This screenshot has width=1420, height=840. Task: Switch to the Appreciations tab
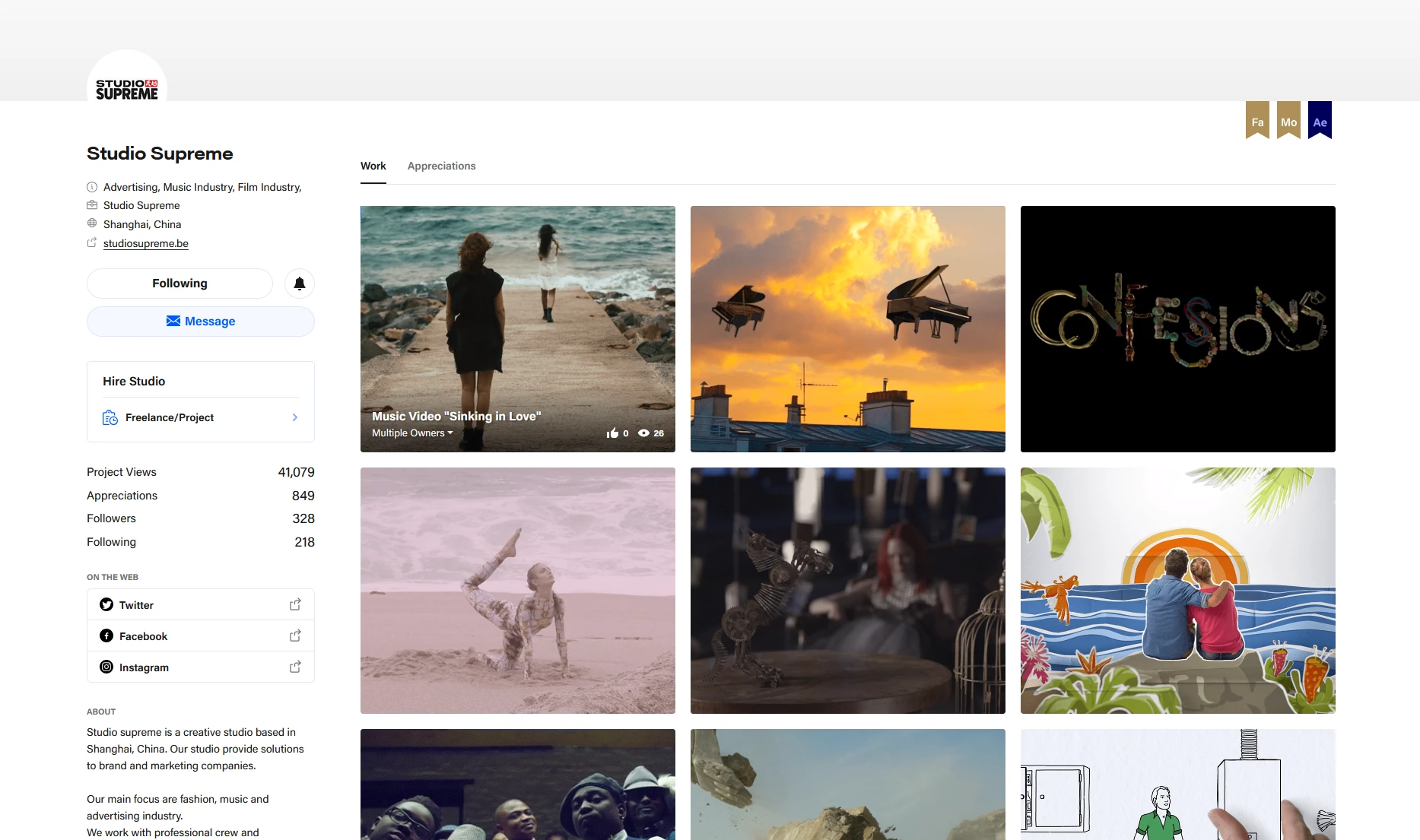pyautogui.click(x=442, y=166)
